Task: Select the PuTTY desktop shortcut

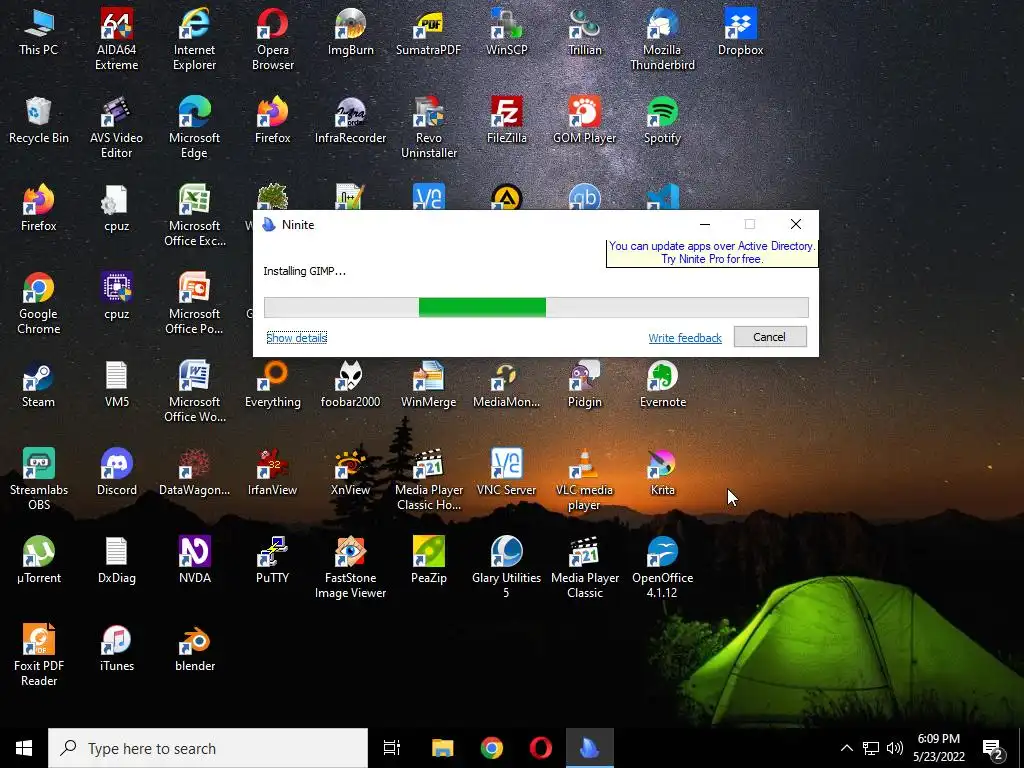Action: 273,560
